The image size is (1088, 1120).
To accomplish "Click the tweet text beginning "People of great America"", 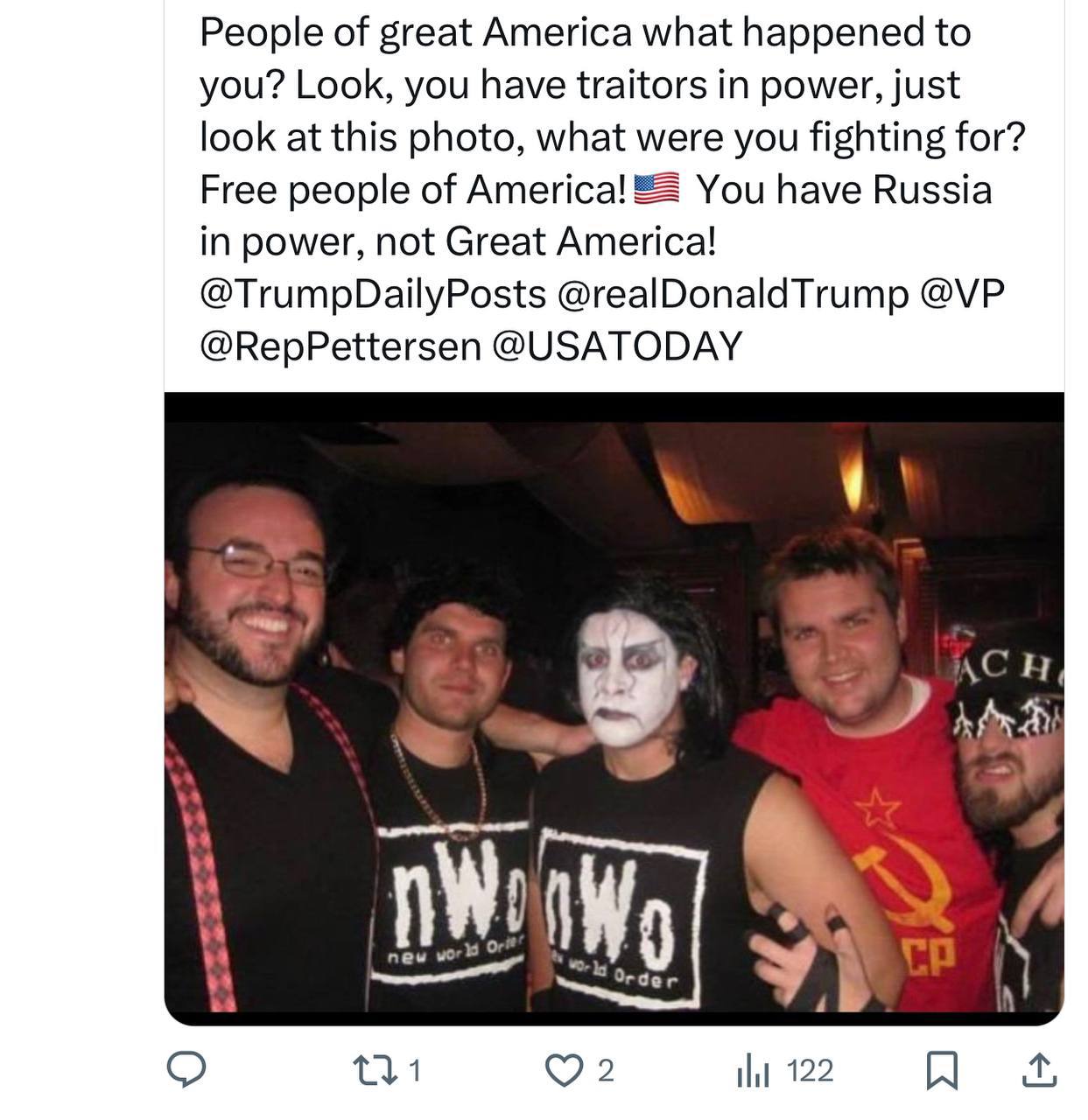I will pyautogui.click(x=585, y=33).
